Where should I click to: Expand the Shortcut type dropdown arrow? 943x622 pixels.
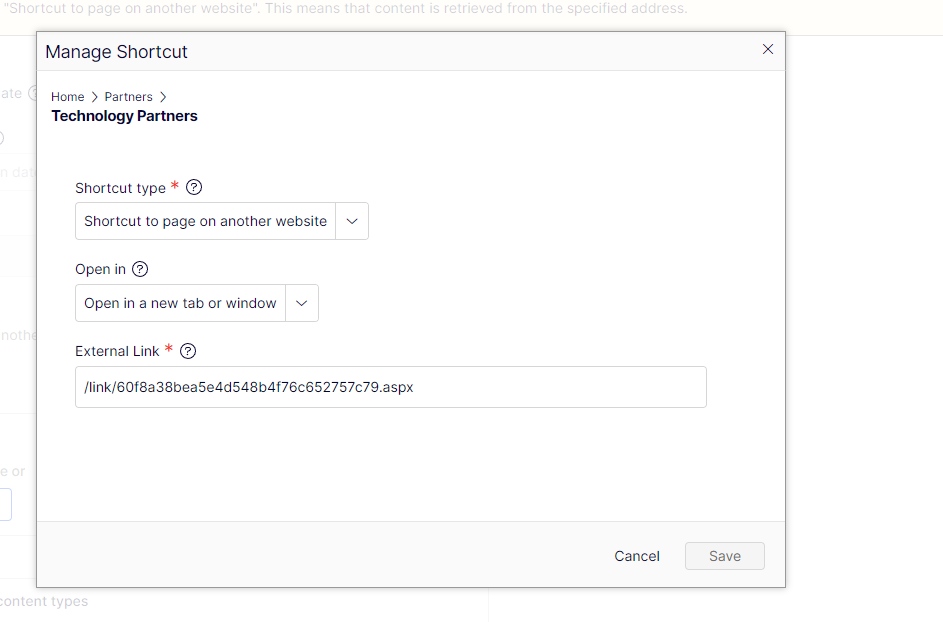352,221
